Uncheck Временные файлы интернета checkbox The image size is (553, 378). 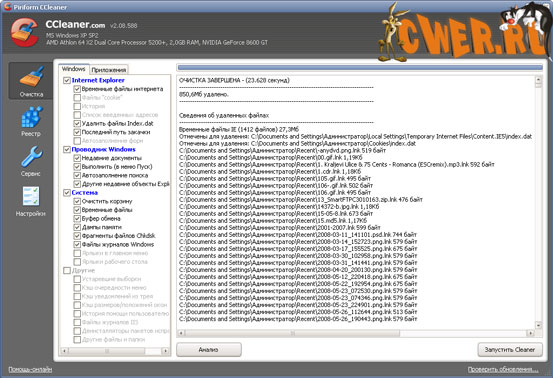(x=77, y=89)
